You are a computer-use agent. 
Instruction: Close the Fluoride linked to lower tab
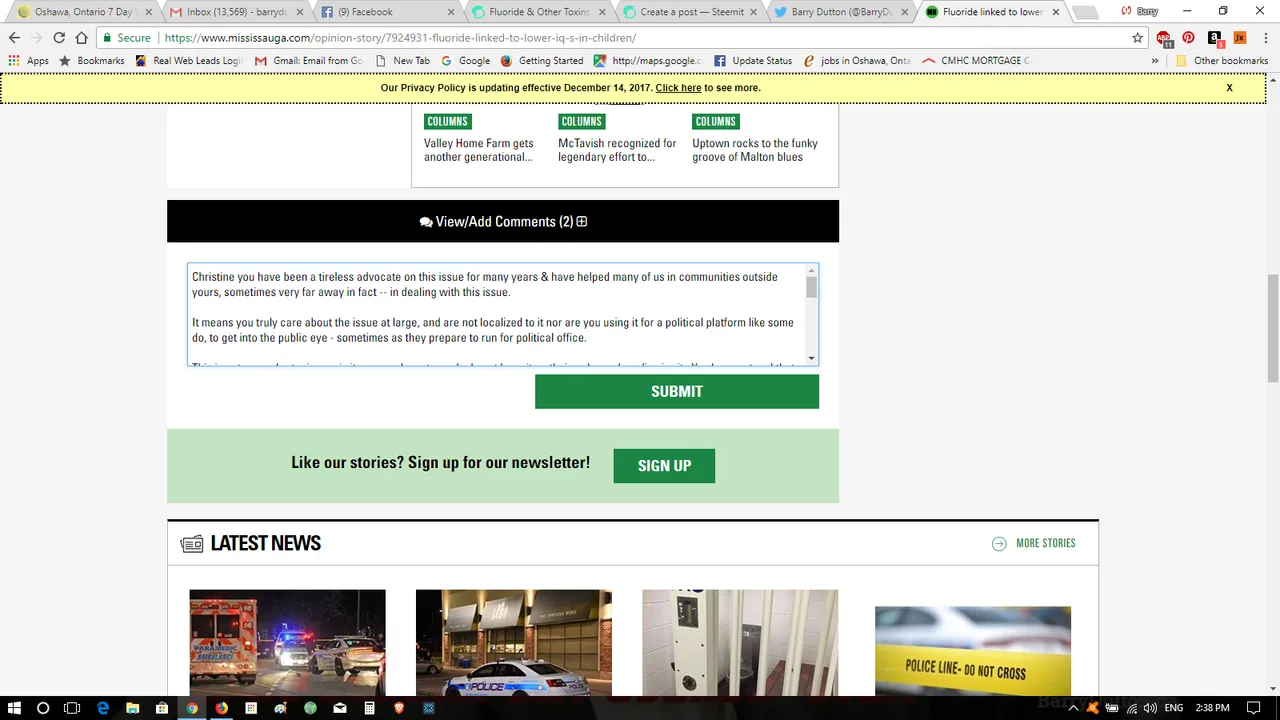click(1055, 12)
